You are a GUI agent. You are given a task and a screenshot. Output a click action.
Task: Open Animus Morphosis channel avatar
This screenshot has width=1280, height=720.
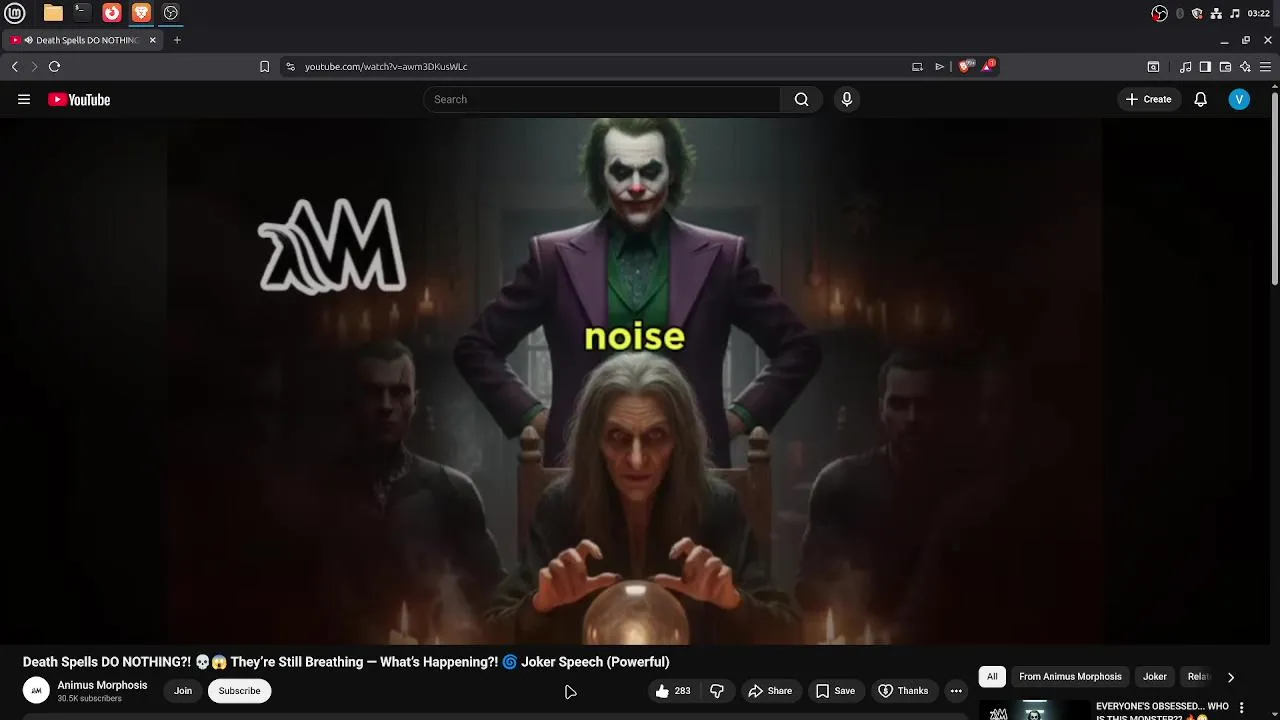pyautogui.click(x=36, y=690)
